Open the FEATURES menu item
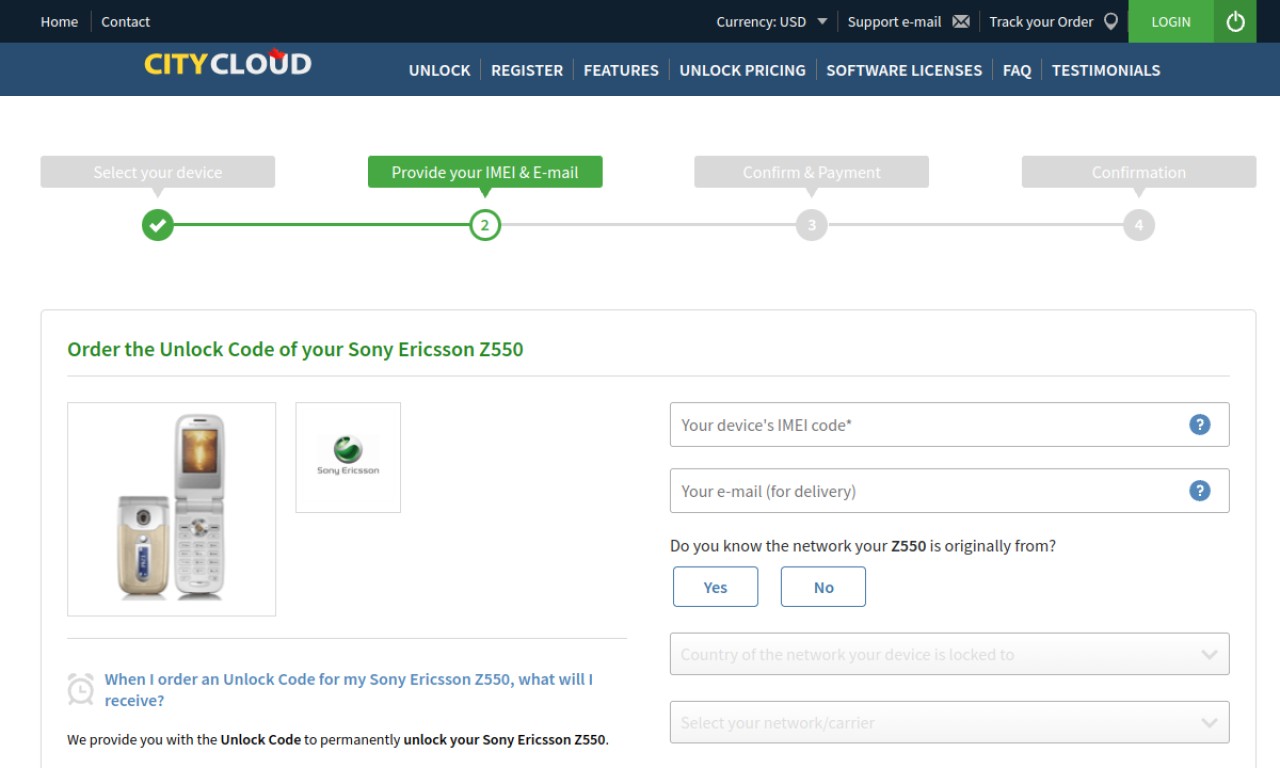This screenshot has height=768, width=1280. pyautogui.click(x=621, y=70)
